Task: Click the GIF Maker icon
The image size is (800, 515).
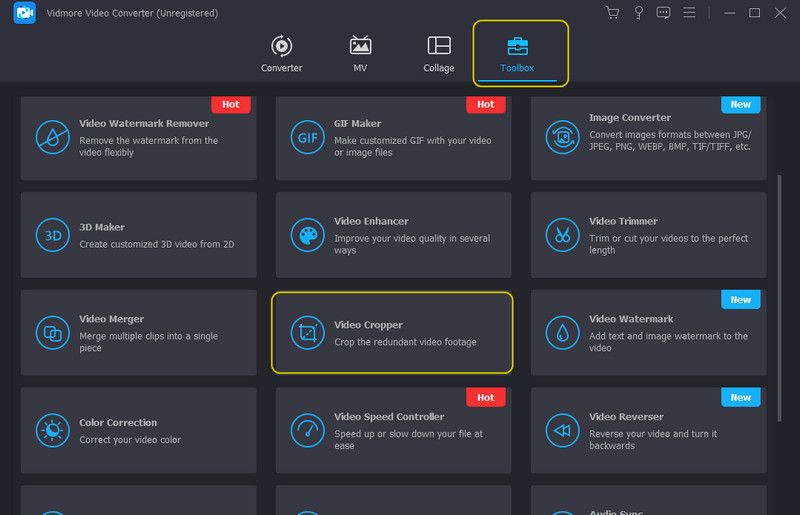Action: click(x=306, y=136)
